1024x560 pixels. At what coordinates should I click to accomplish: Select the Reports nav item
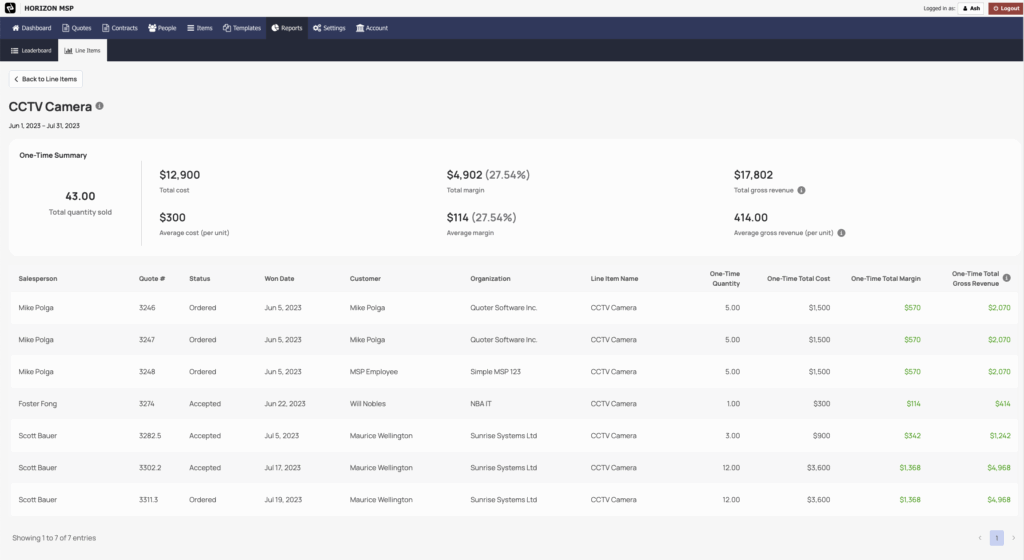[x=287, y=28]
